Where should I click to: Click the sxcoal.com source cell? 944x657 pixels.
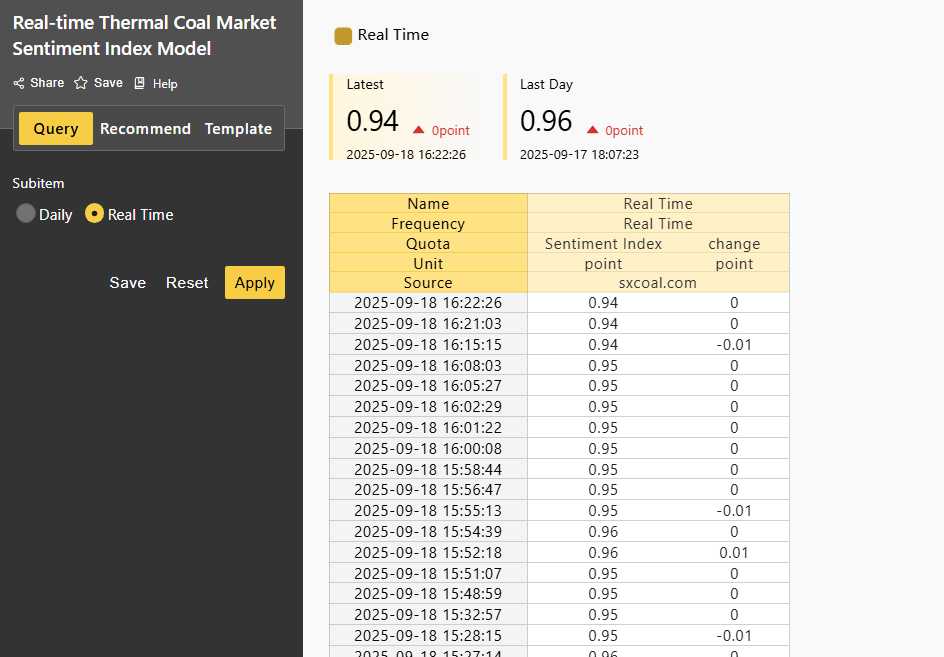(x=658, y=283)
